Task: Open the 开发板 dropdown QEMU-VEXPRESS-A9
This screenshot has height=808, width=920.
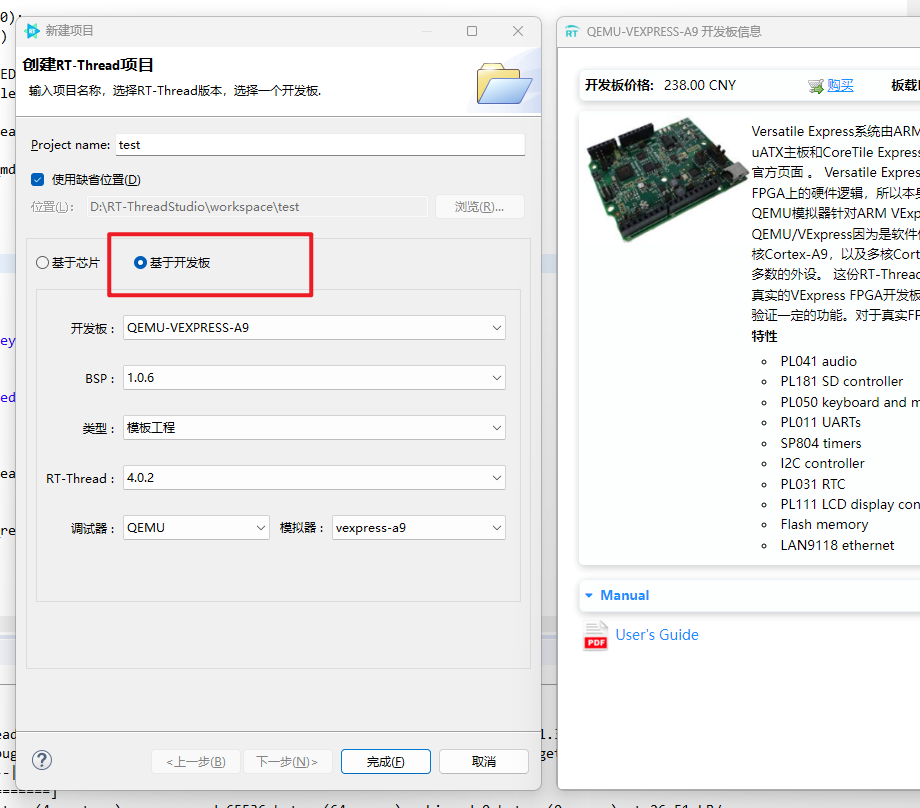Action: (314, 327)
